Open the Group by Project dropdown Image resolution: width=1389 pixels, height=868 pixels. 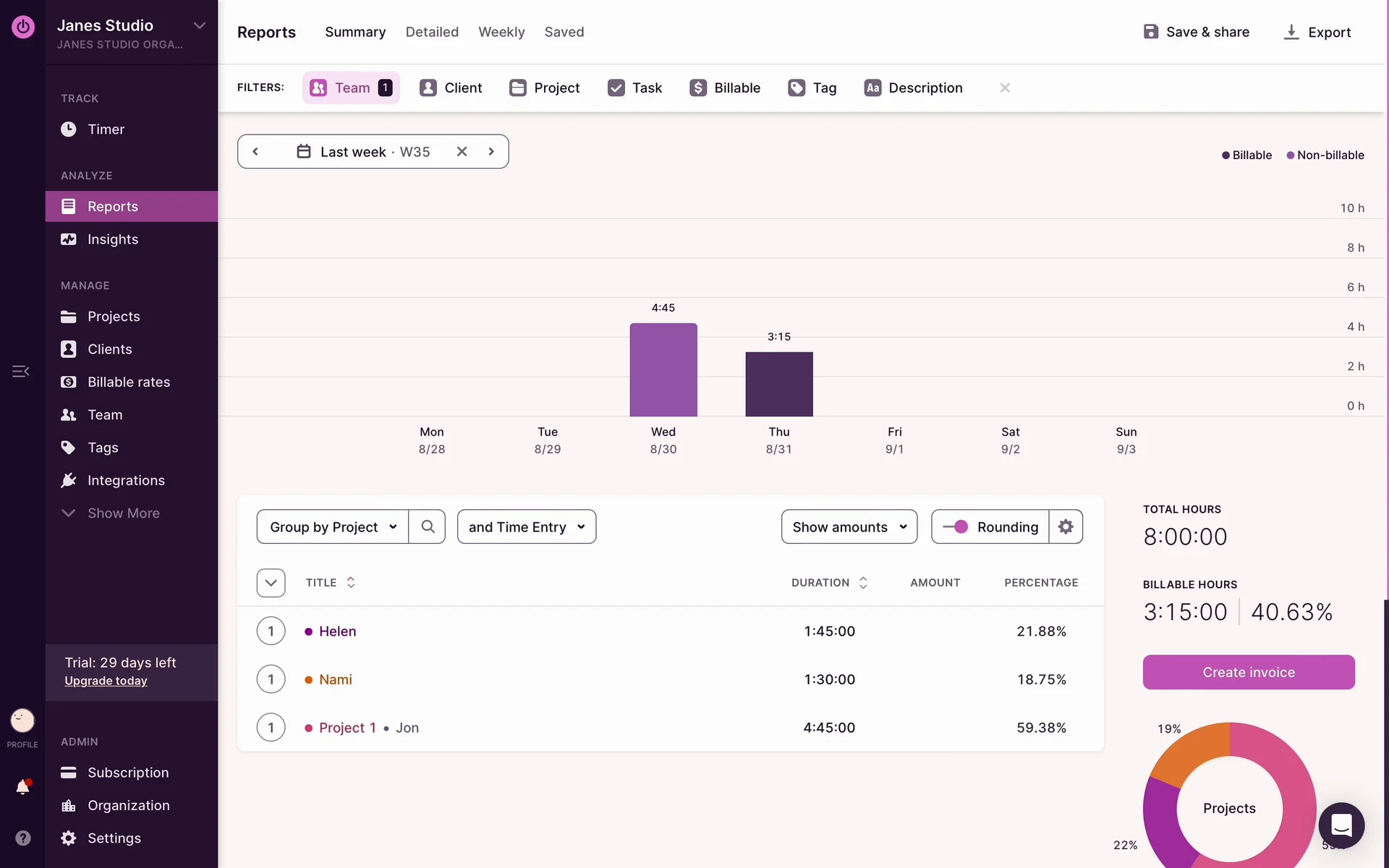point(333,527)
